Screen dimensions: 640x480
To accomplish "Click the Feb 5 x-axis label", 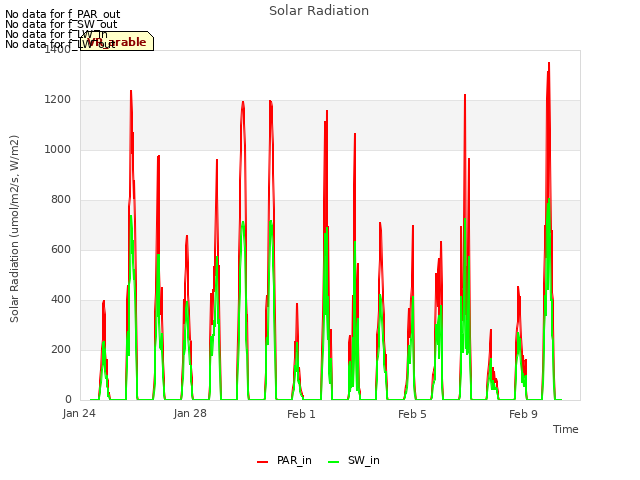I will point(412,414).
